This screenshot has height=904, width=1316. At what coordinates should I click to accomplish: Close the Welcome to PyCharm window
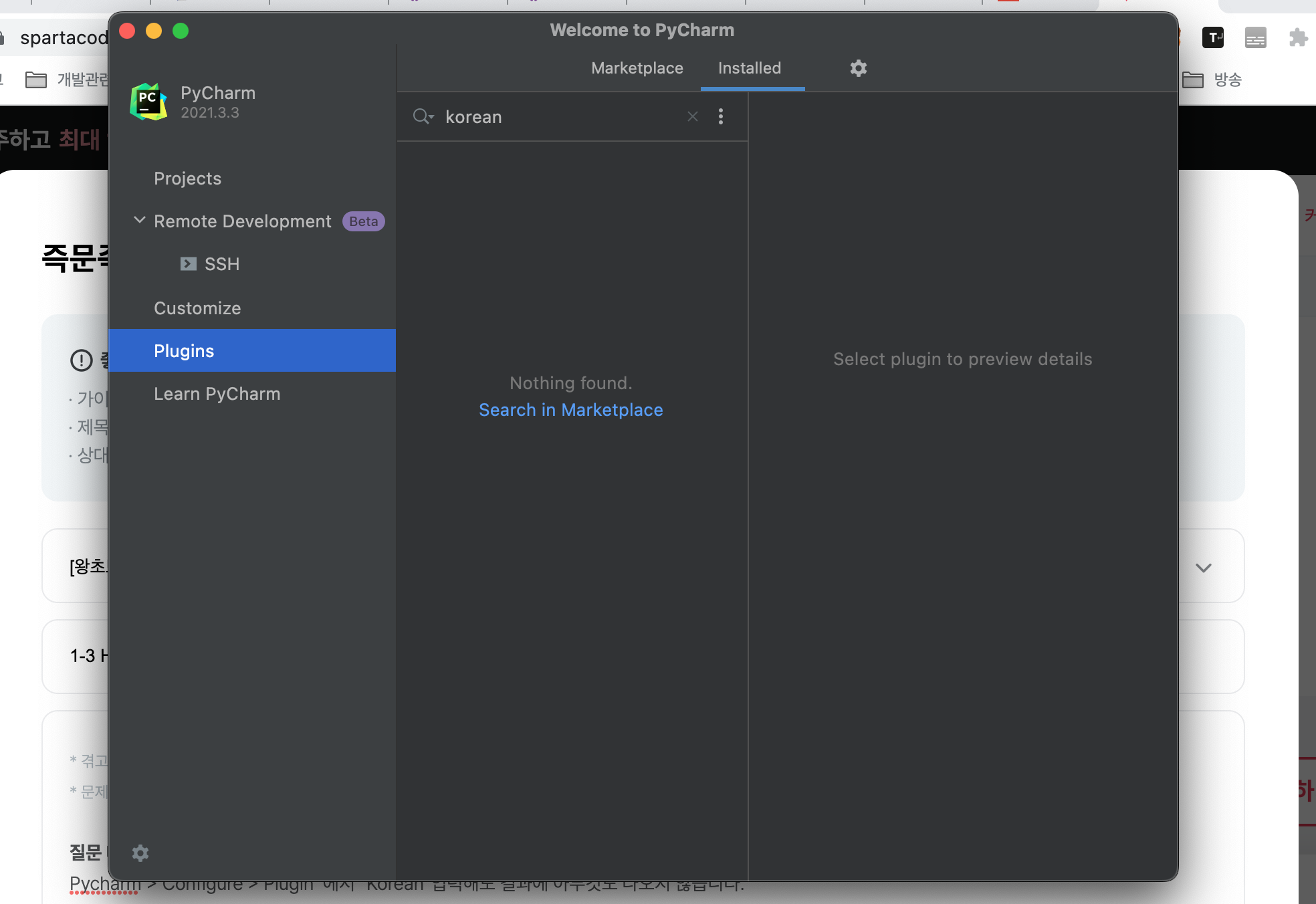(x=127, y=31)
